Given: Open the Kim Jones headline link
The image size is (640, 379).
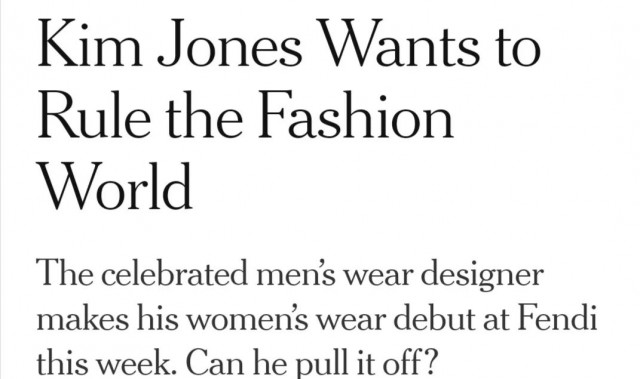Looking at the screenshot, I should (x=289, y=114).
